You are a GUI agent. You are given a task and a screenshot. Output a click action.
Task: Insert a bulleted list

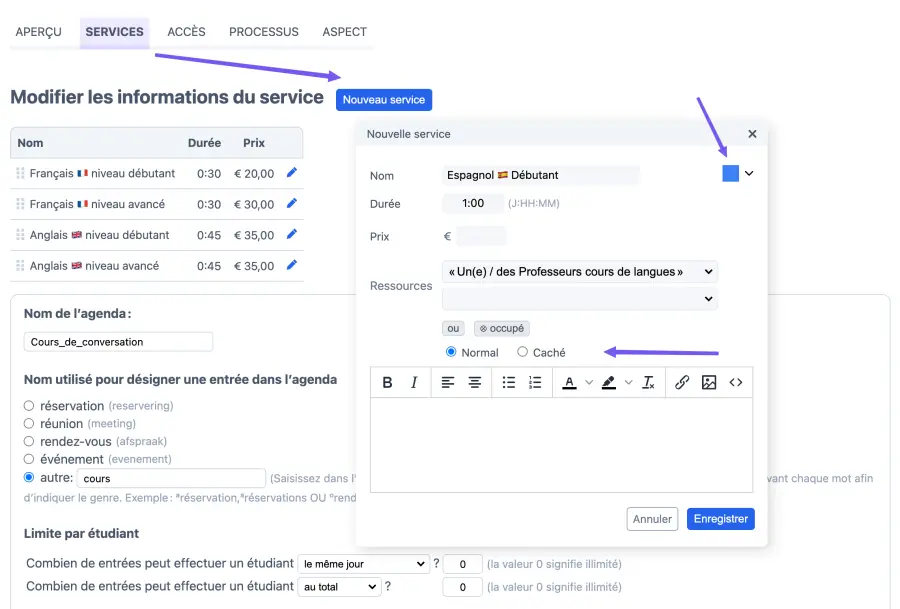click(508, 382)
